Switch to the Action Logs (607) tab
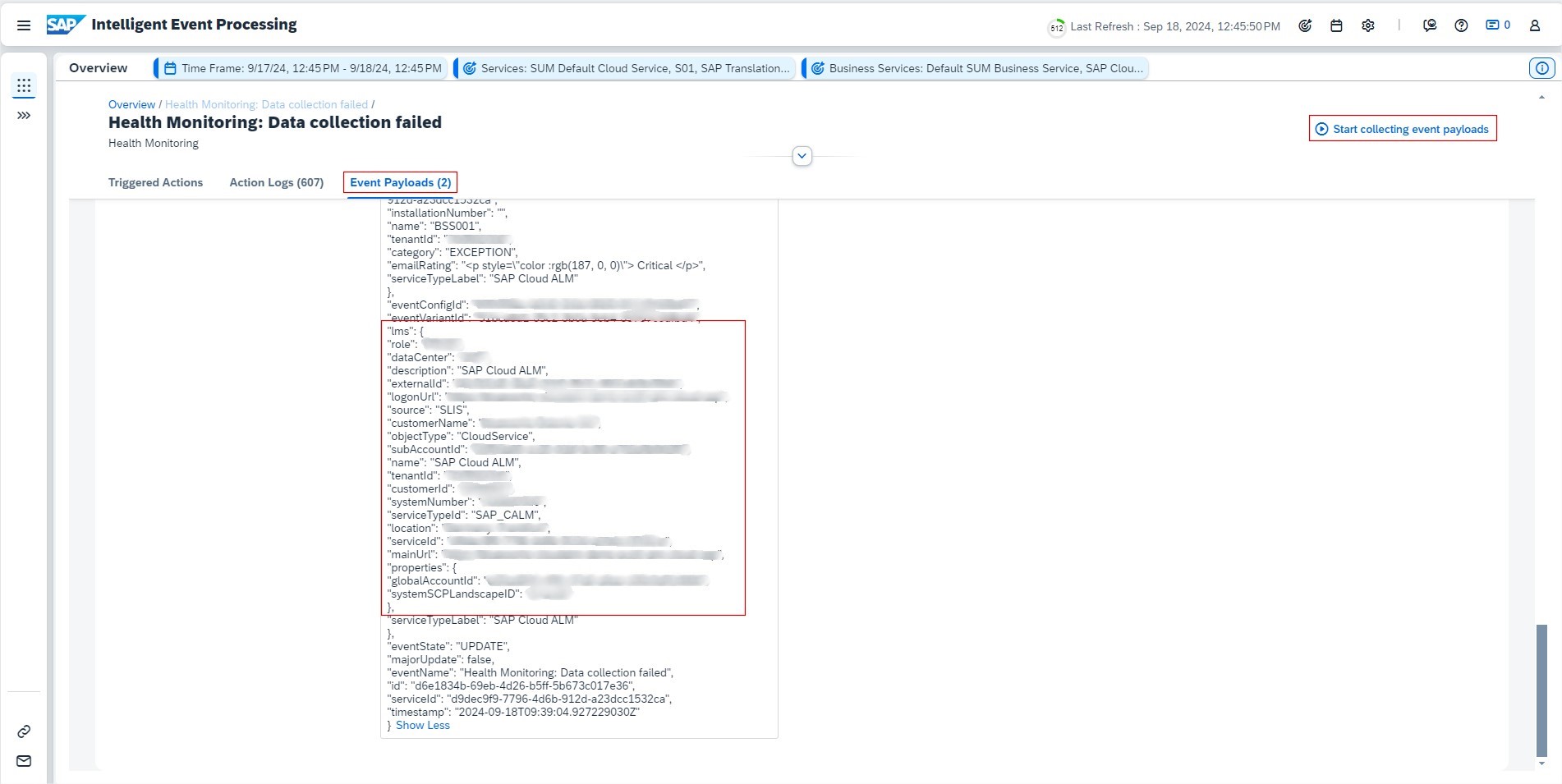This screenshot has height=784, width=1562. pos(276,182)
